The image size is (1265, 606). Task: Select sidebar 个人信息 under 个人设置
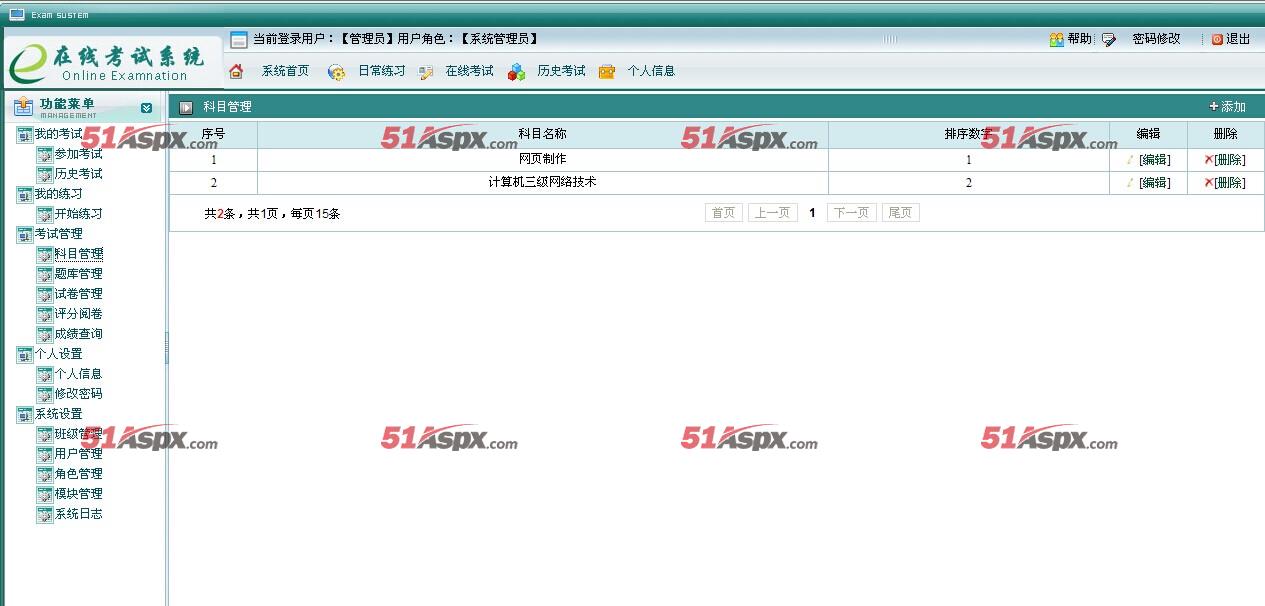pos(78,374)
